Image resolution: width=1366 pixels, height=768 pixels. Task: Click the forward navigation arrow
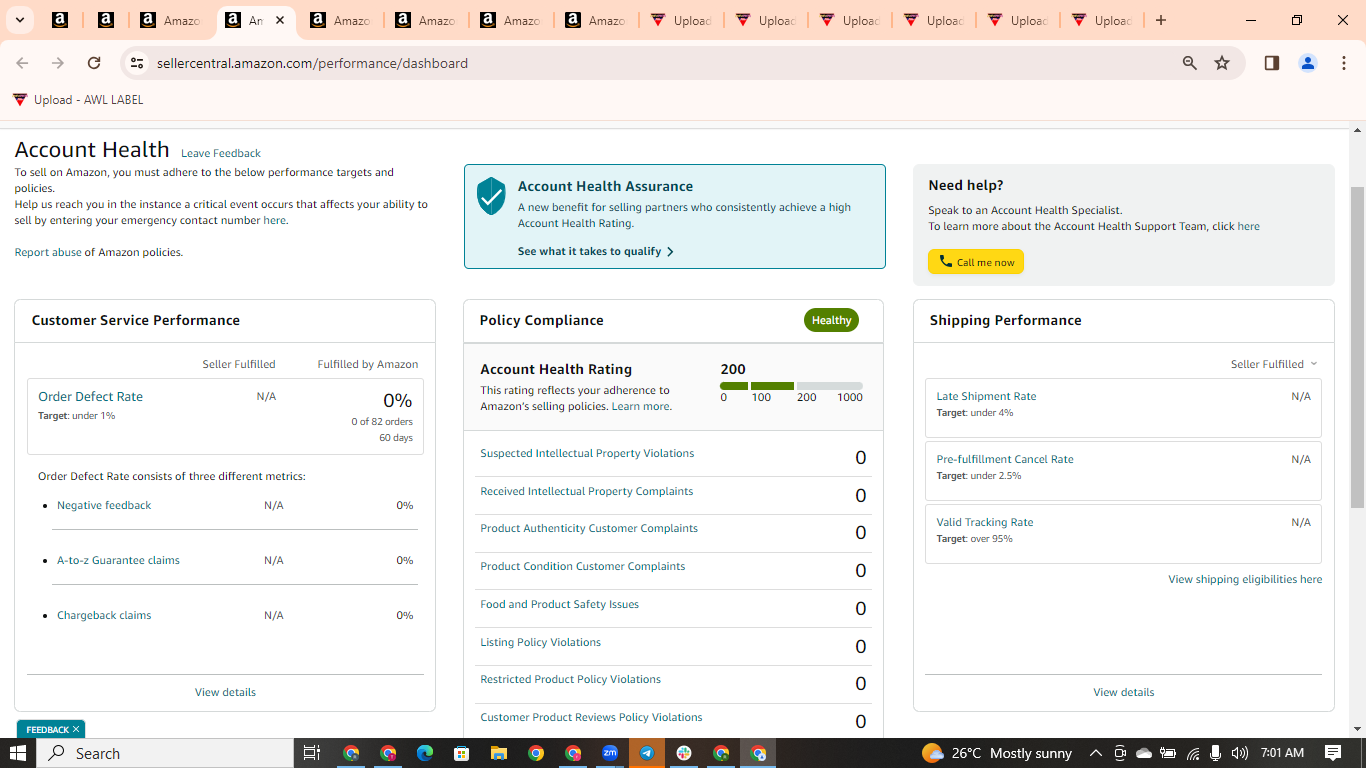tap(58, 63)
